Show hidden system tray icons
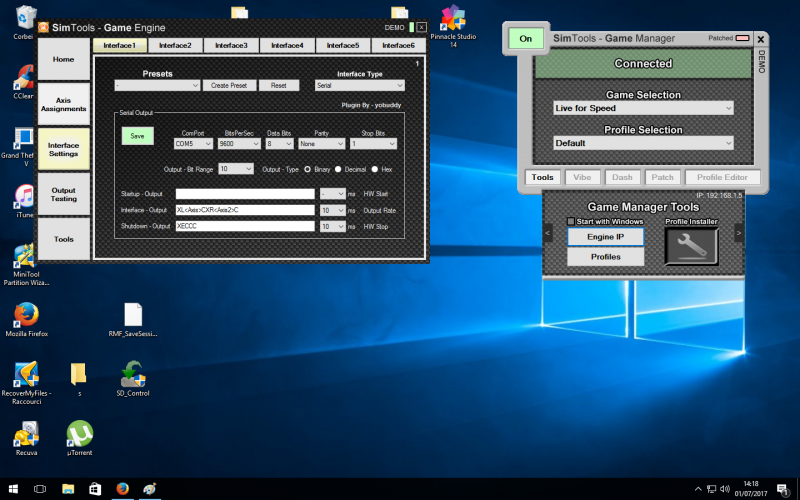The width and height of the screenshot is (800, 500). tap(698, 489)
